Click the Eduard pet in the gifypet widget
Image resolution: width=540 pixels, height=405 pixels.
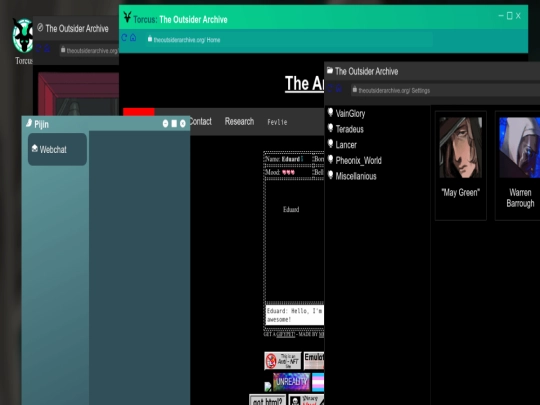click(291, 209)
